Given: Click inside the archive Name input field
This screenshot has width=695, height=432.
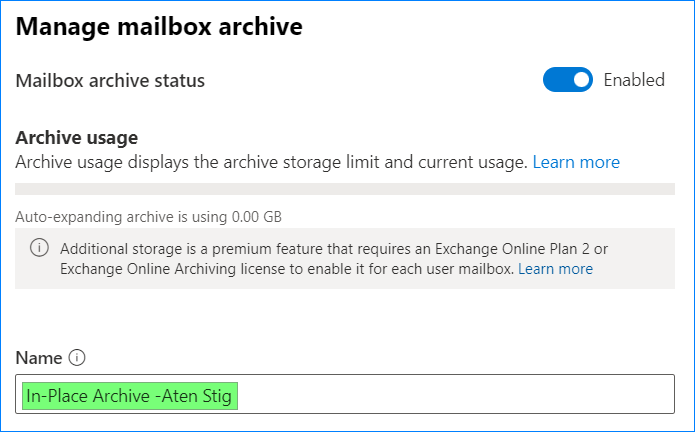Looking at the screenshot, I should tap(345, 394).
